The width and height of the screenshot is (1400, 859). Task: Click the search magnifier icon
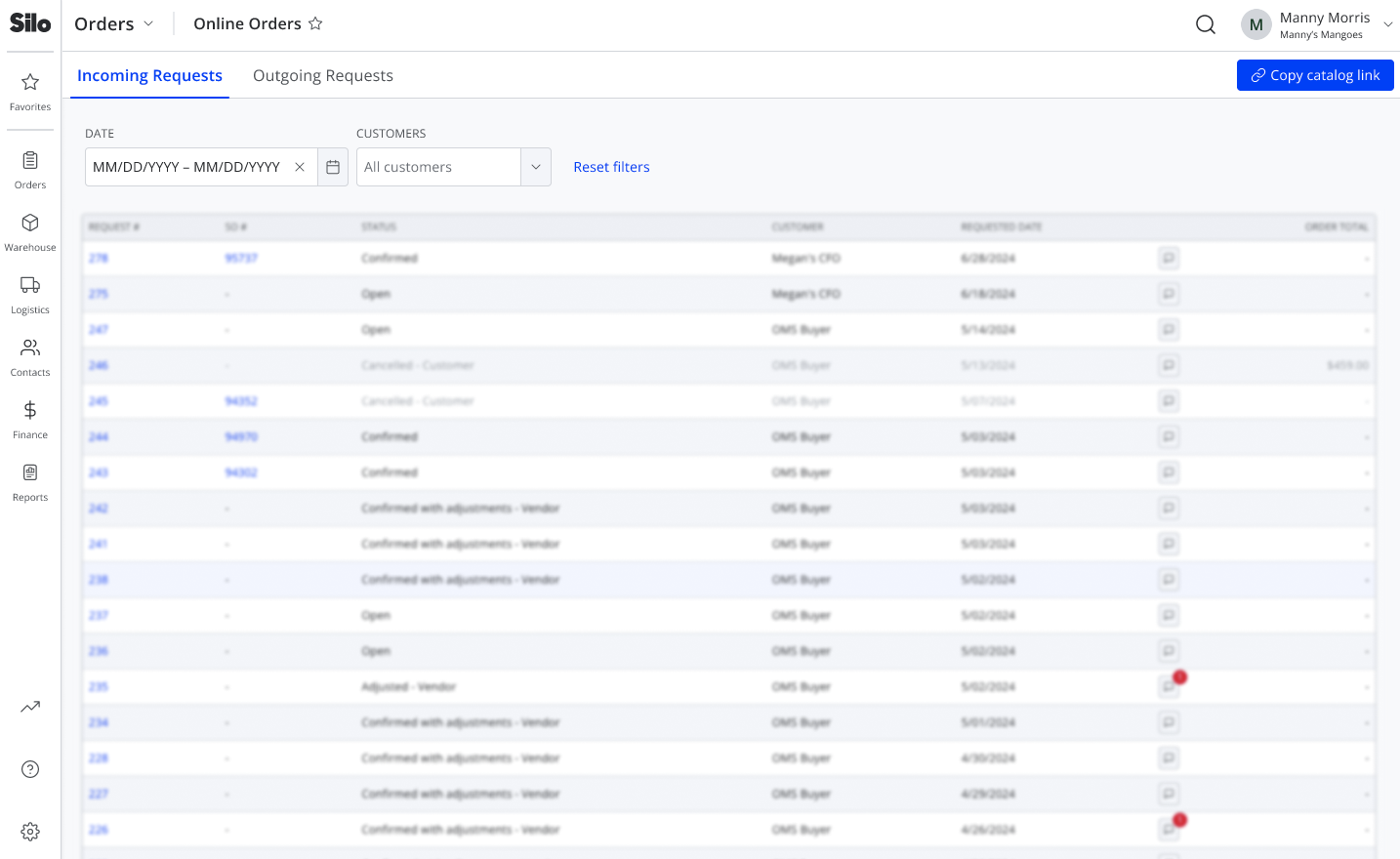coord(1206,24)
